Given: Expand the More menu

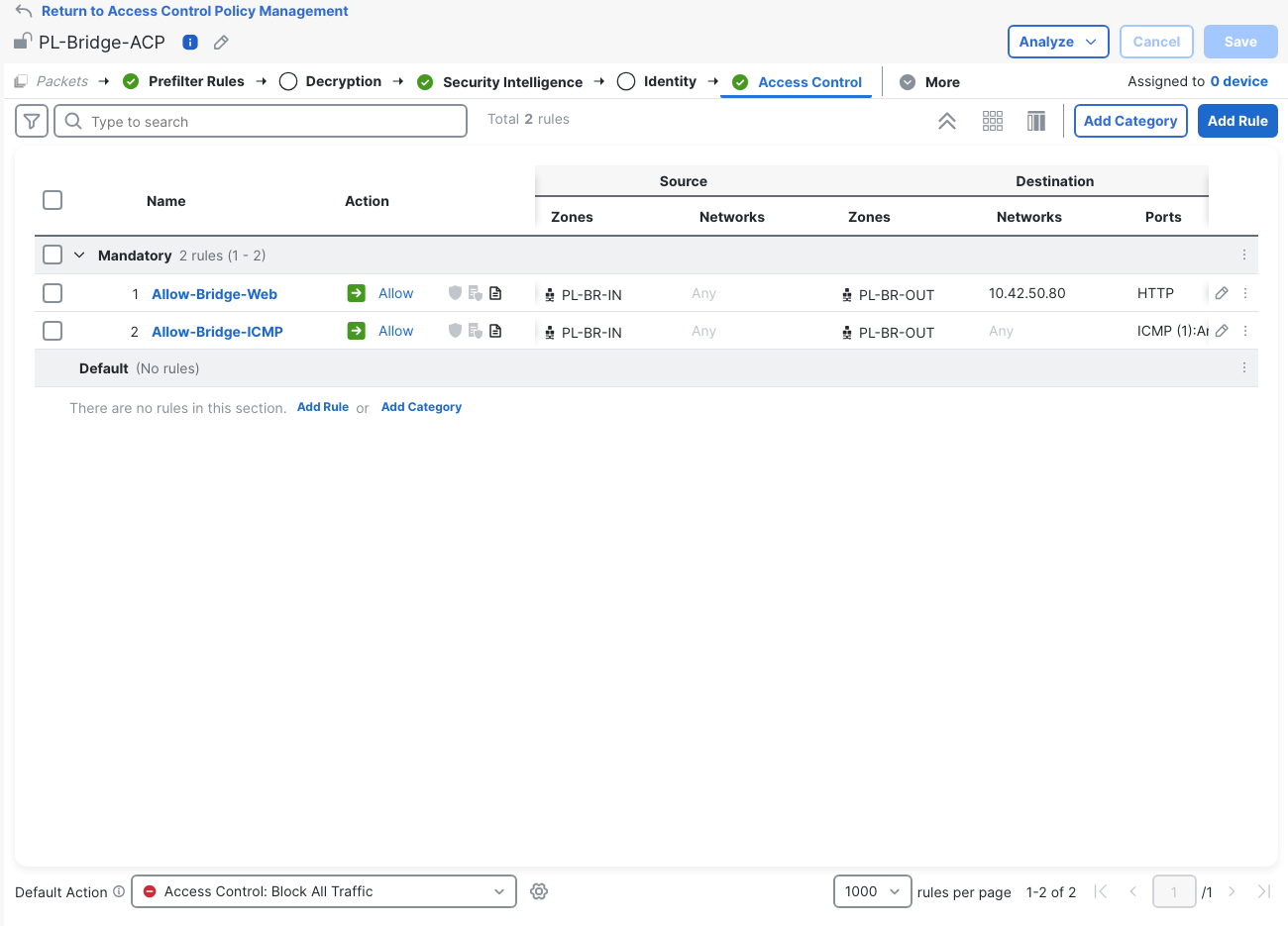Looking at the screenshot, I should pos(929,82).
